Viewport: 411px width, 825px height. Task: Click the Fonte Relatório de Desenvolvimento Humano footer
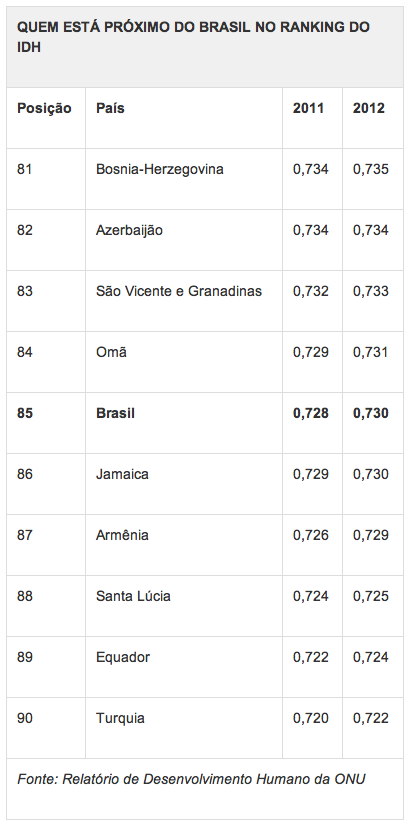pos(191,779)
